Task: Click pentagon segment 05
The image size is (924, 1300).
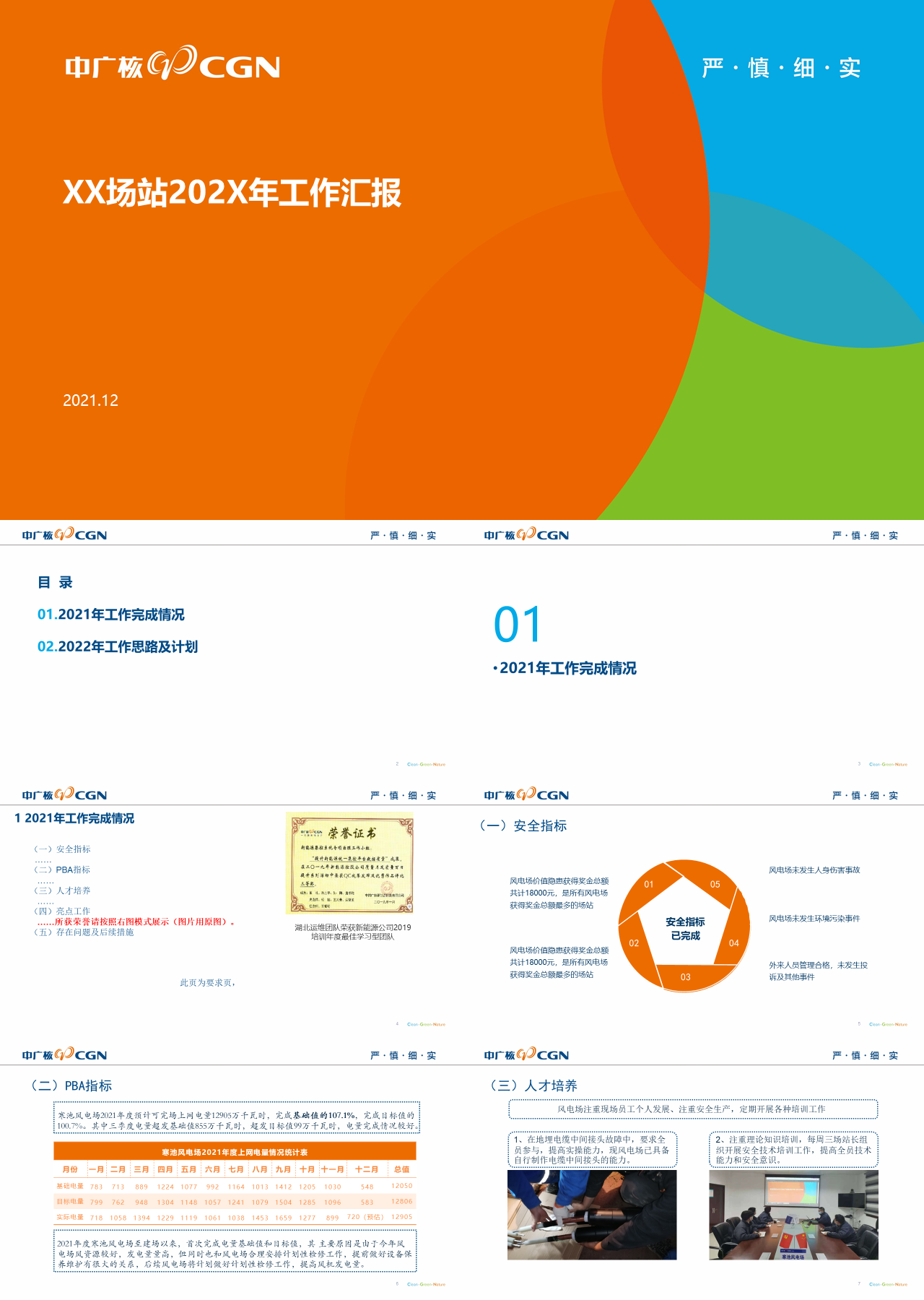Action: pyautogui.click(x=715, y=884)
